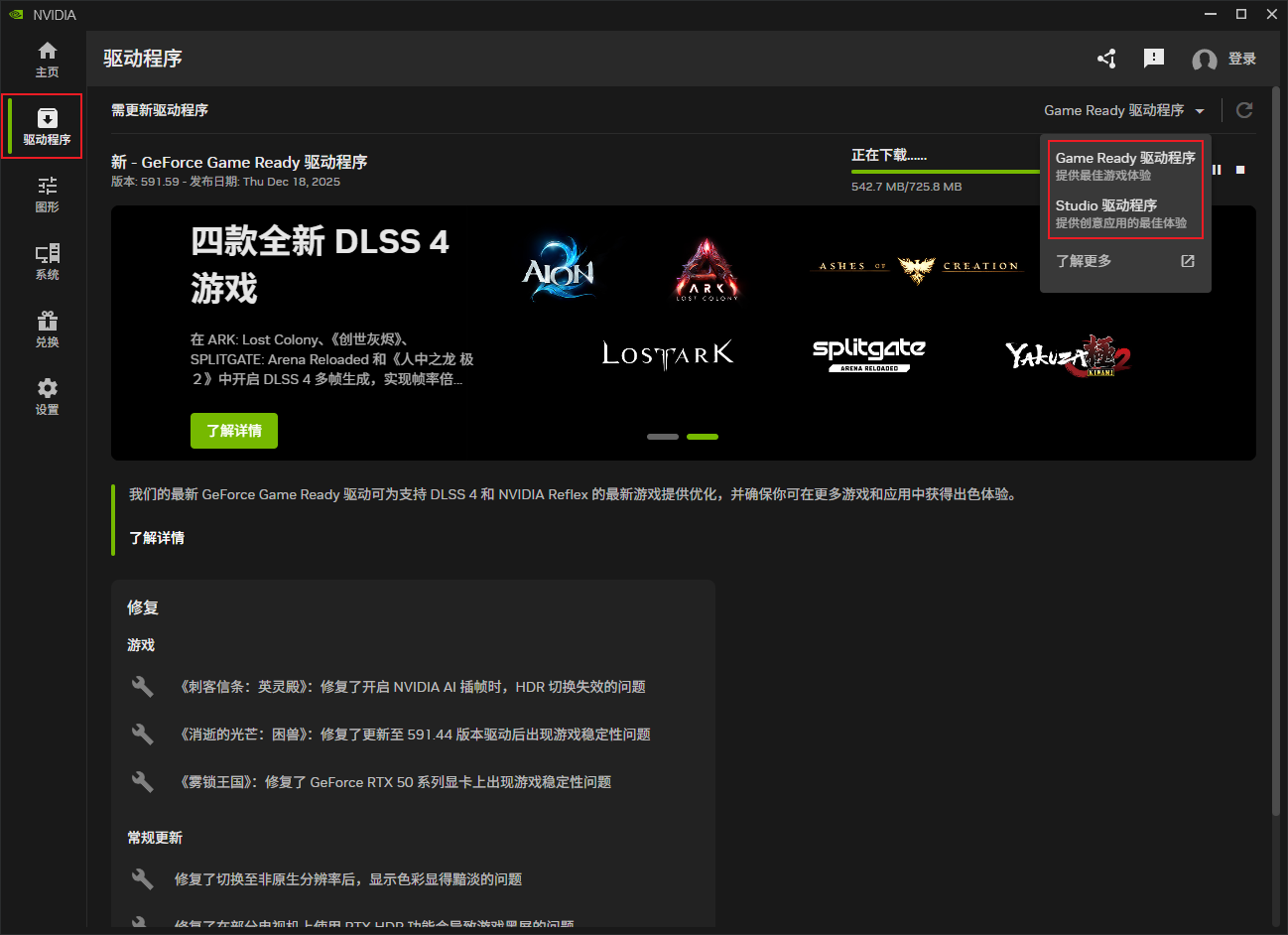
Task: Click the NVIDIA logo in title bar
Action: click(x=16, y=15)
